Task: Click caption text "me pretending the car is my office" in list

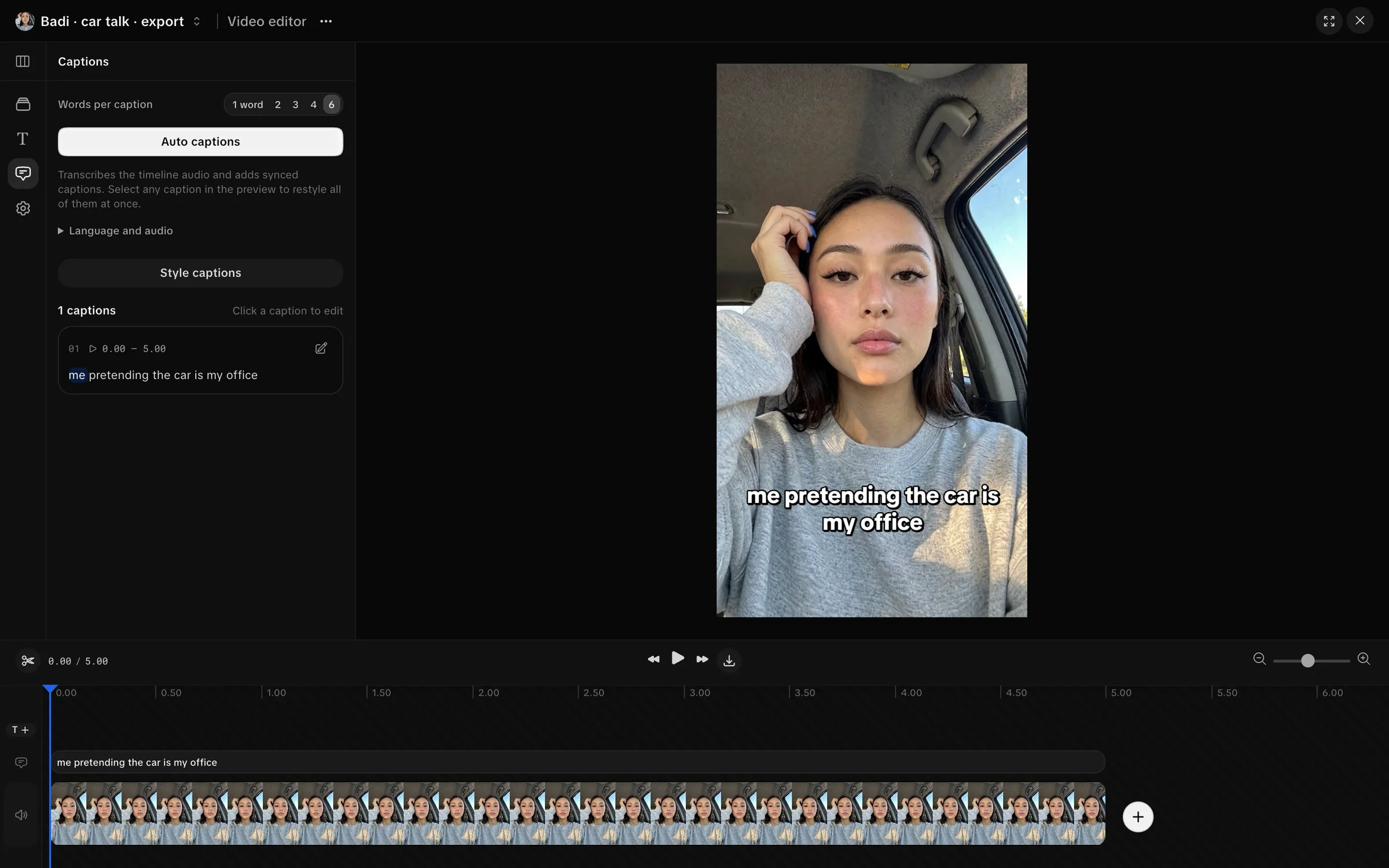Action: tap(163, 375)
